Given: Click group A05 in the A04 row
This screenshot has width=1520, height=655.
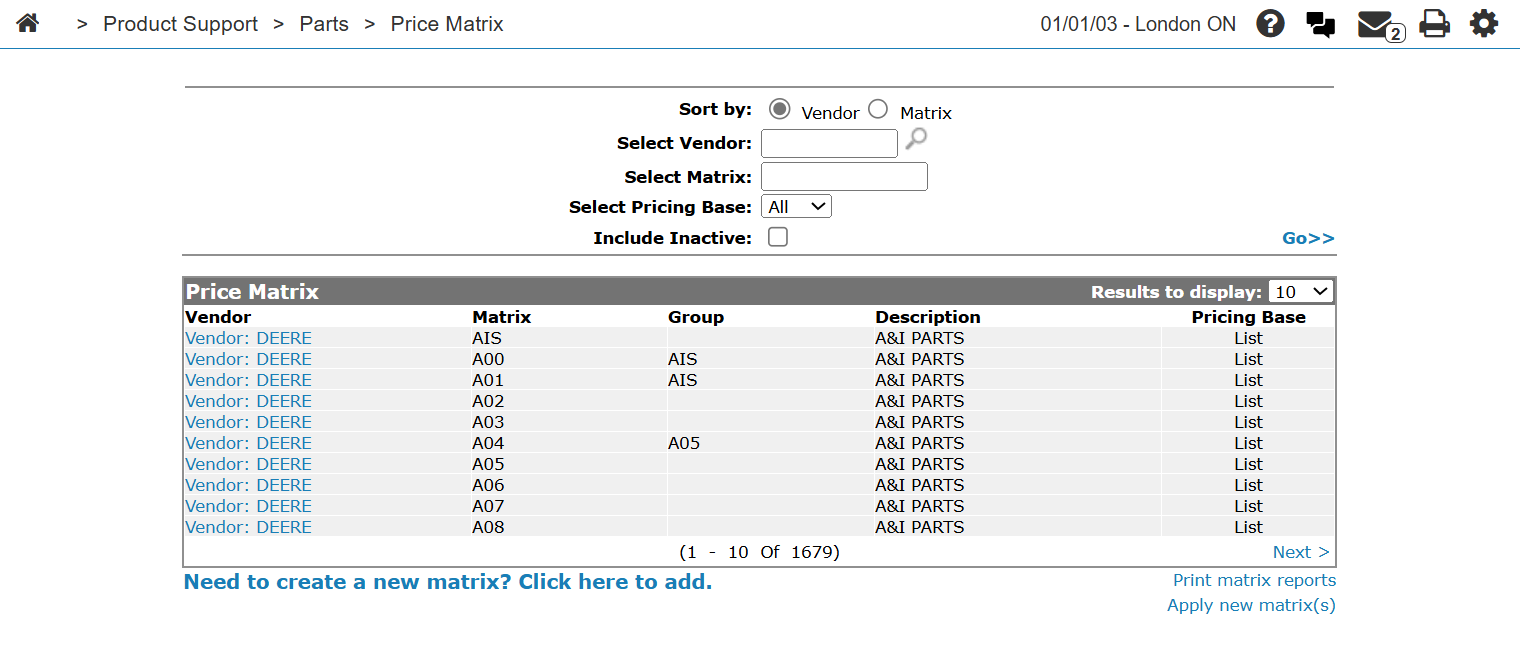Looking at the screenshot, I should click(684, 443).
